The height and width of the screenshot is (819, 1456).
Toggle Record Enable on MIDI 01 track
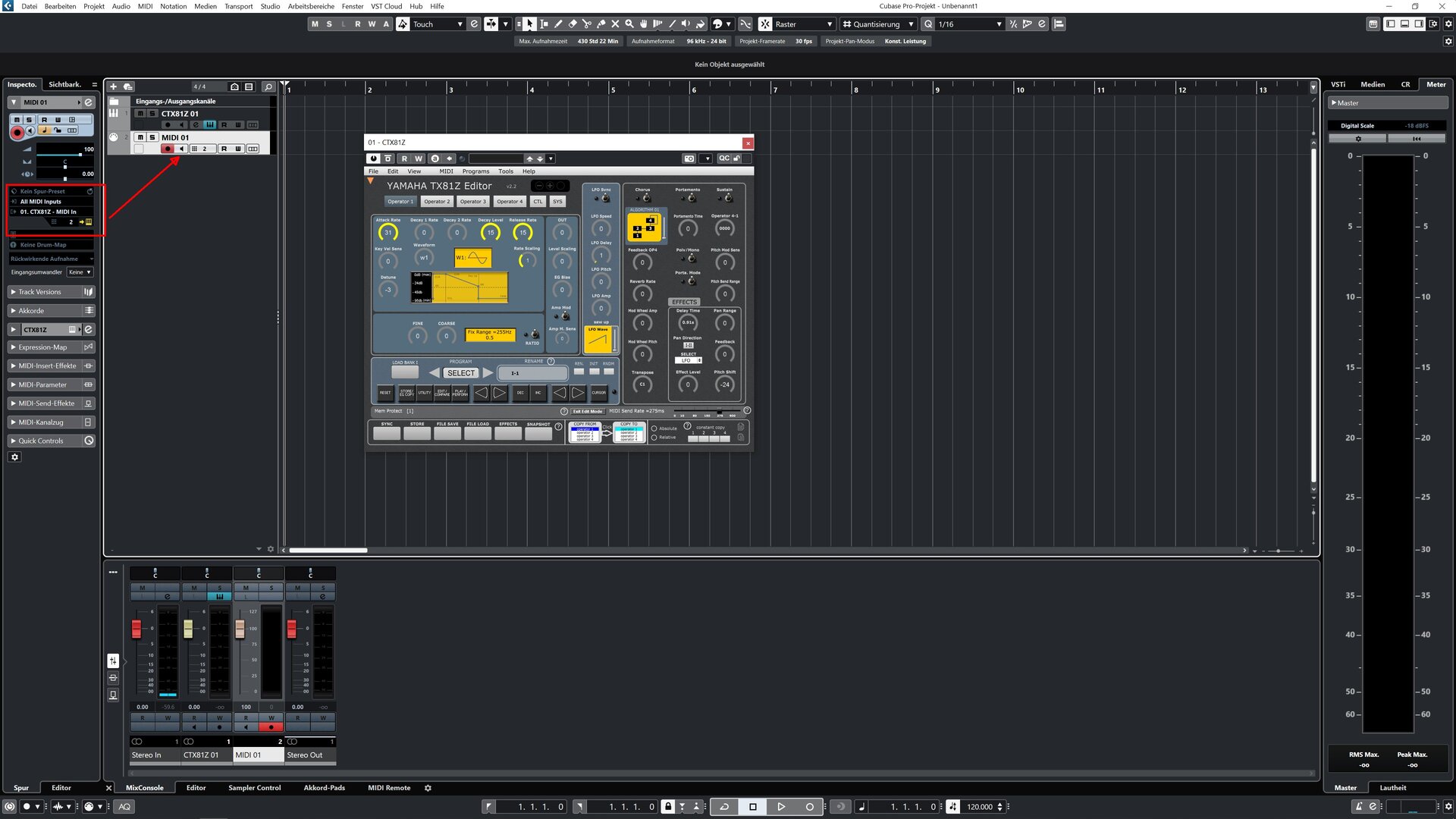168,149
